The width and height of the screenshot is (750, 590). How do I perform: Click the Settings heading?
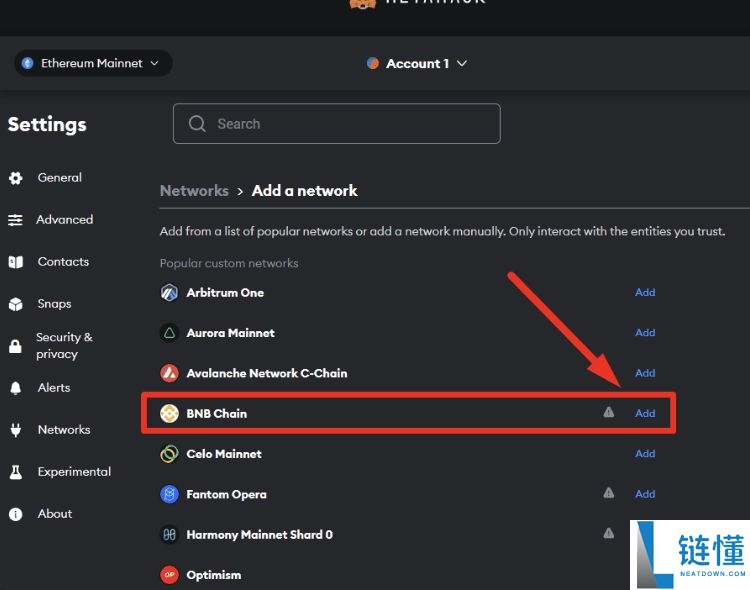click(x=47, y=124)
